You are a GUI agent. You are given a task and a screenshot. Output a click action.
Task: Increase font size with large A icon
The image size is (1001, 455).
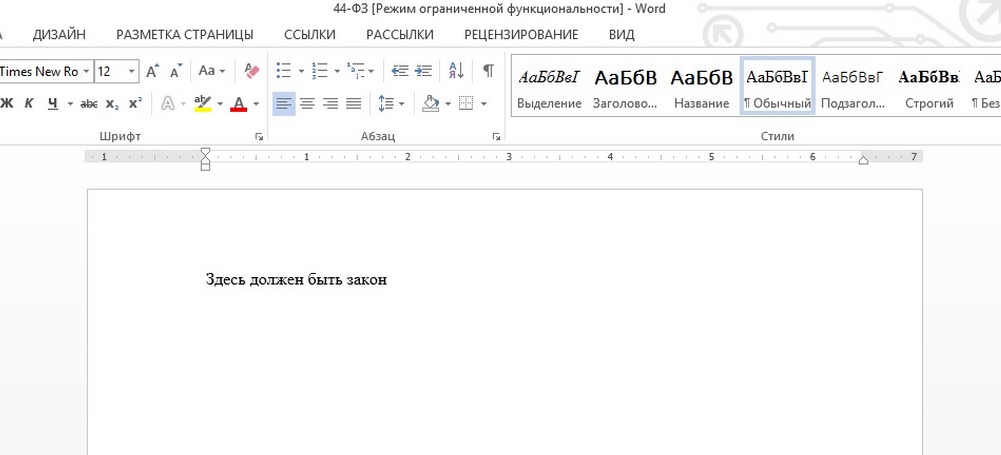click(x=153, y=71)
